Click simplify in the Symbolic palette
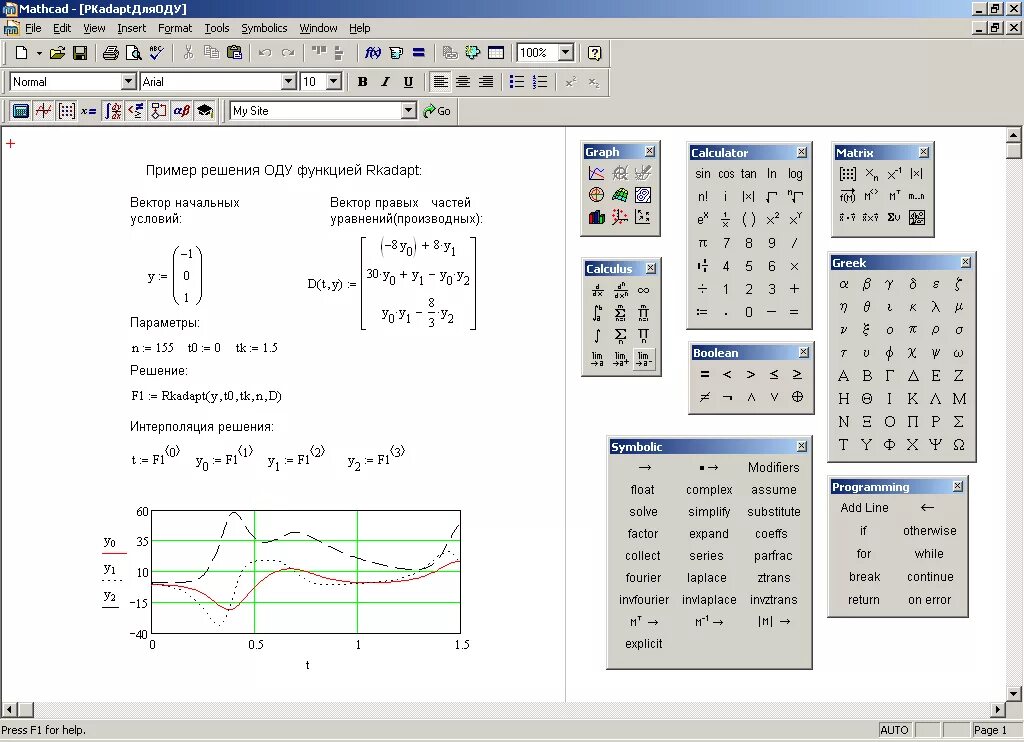Image resolution: width=1024 pixels, height=742 pixels. coord(709,512)
